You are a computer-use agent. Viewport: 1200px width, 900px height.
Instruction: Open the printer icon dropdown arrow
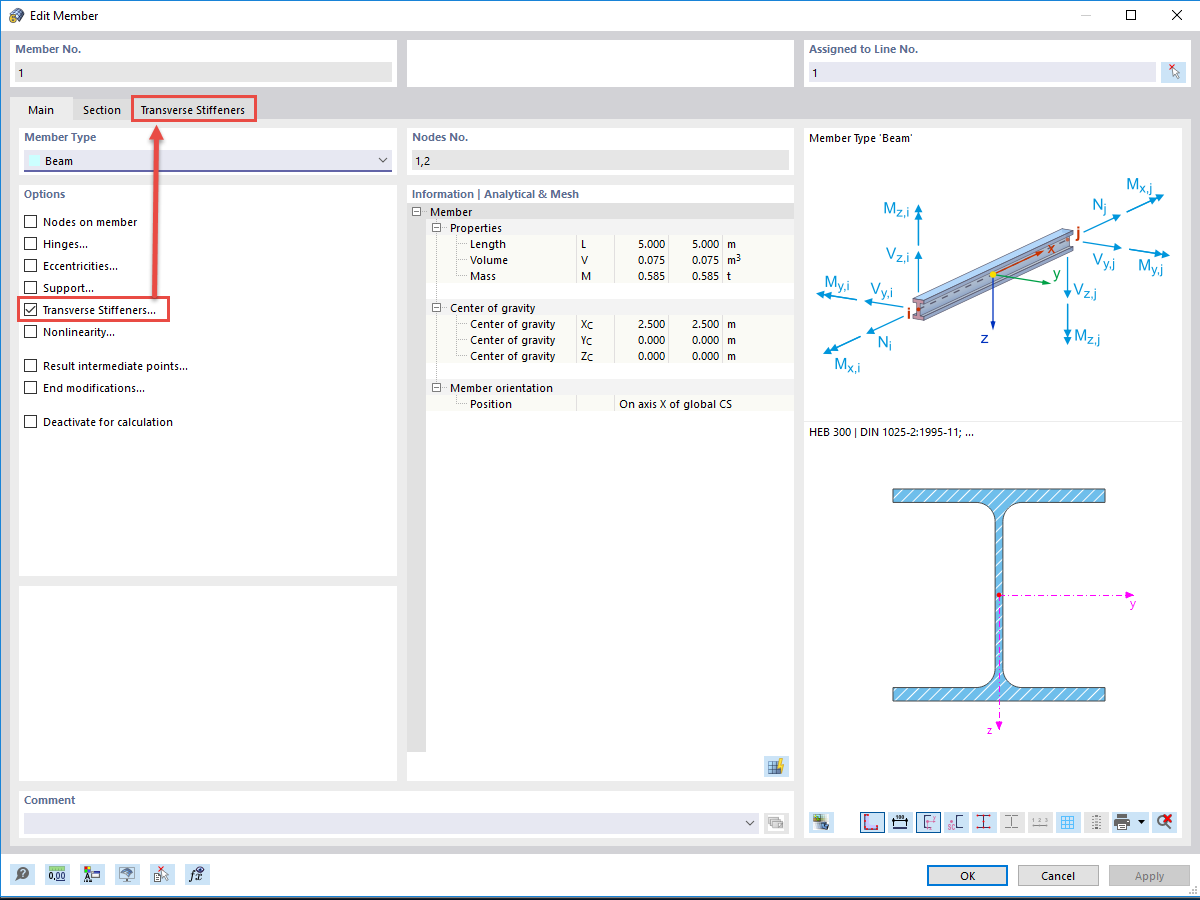point(1141,822)
